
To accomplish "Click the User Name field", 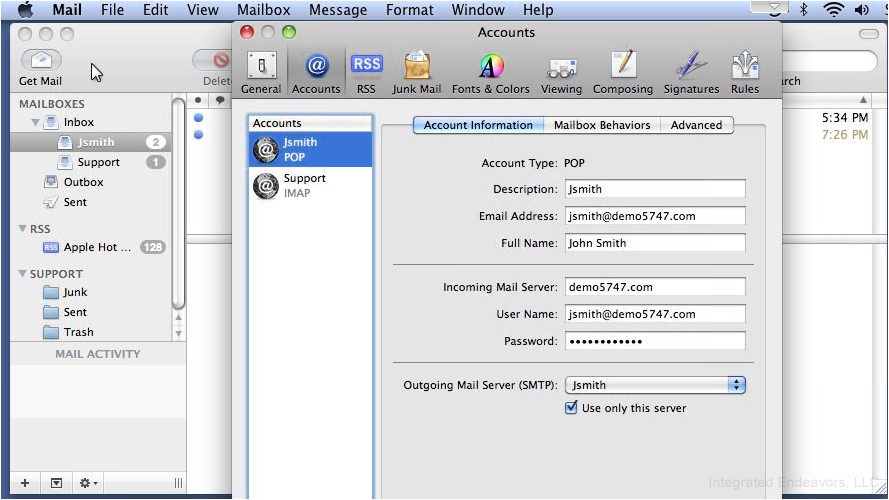I will point(655,314).
